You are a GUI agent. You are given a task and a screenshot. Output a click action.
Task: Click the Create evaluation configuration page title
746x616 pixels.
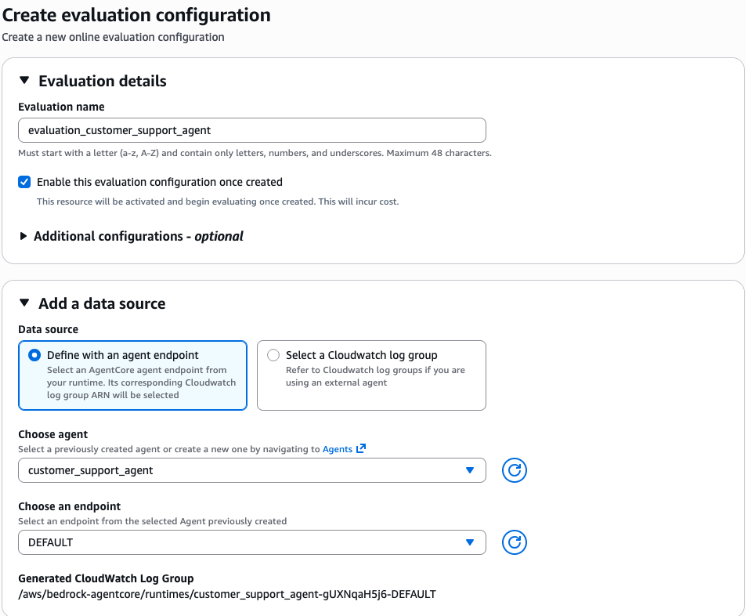136,16
